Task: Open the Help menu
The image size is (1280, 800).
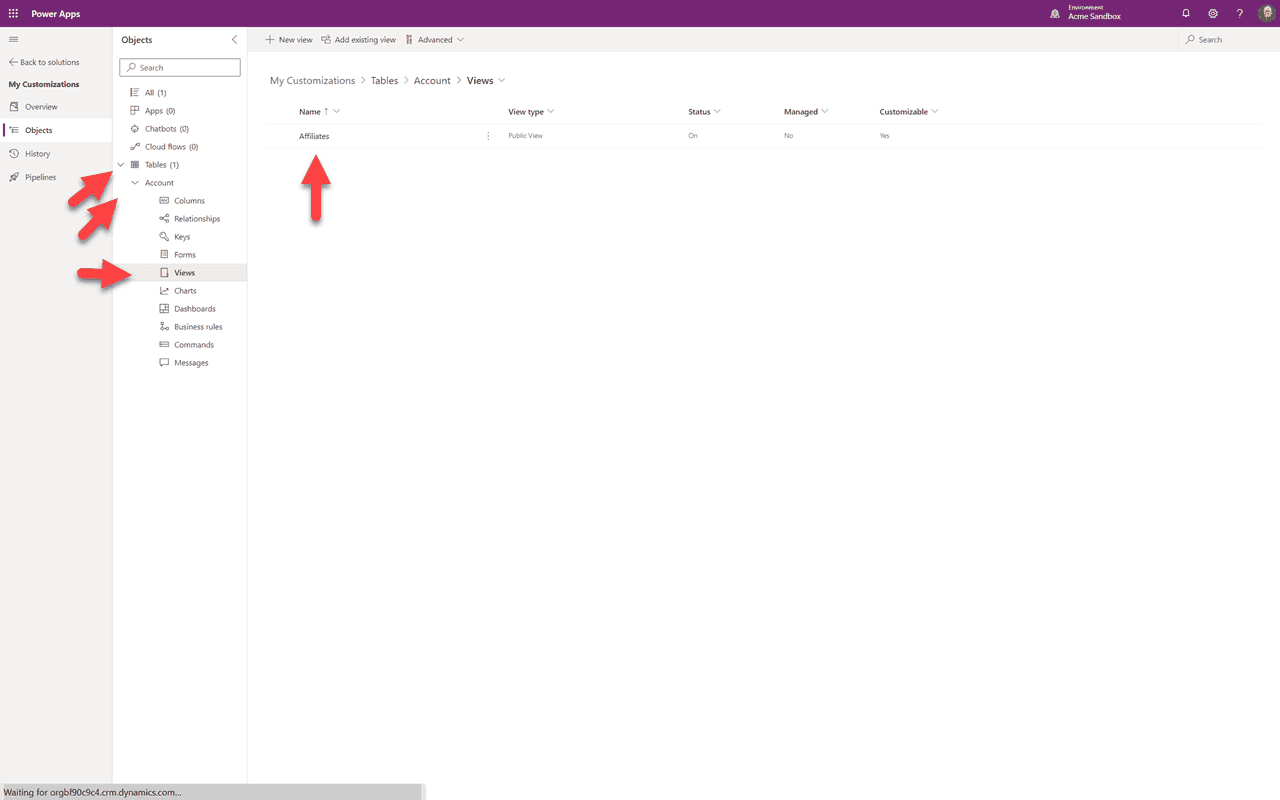Action: (x=1239, y=13)
